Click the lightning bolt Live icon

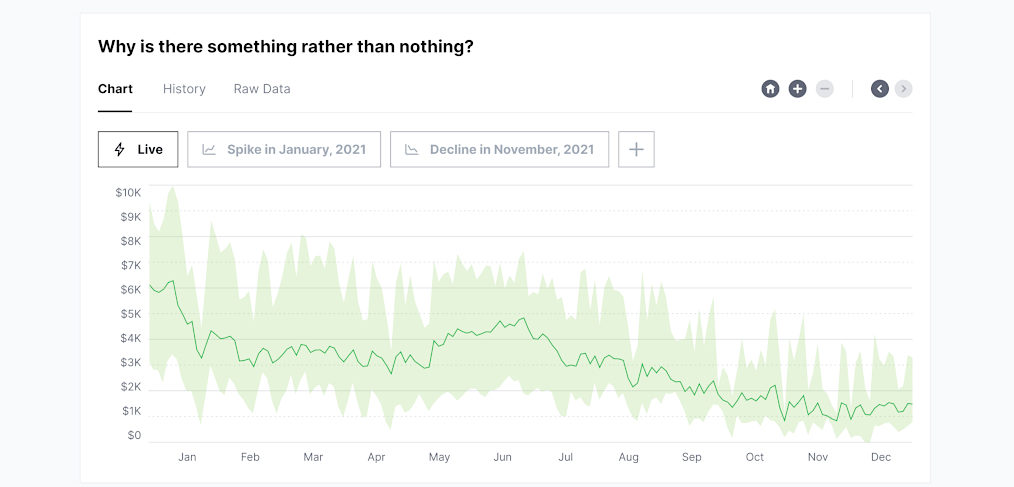click(120, 149)
